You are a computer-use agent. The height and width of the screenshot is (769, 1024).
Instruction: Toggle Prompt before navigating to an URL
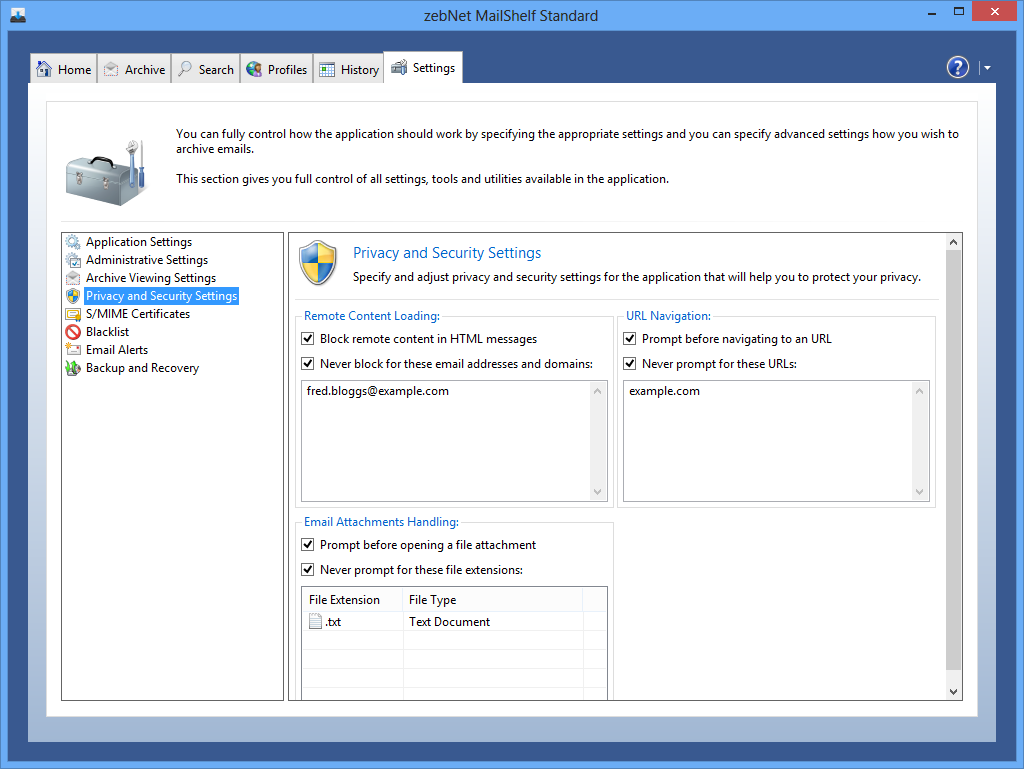tap(630, 339)
